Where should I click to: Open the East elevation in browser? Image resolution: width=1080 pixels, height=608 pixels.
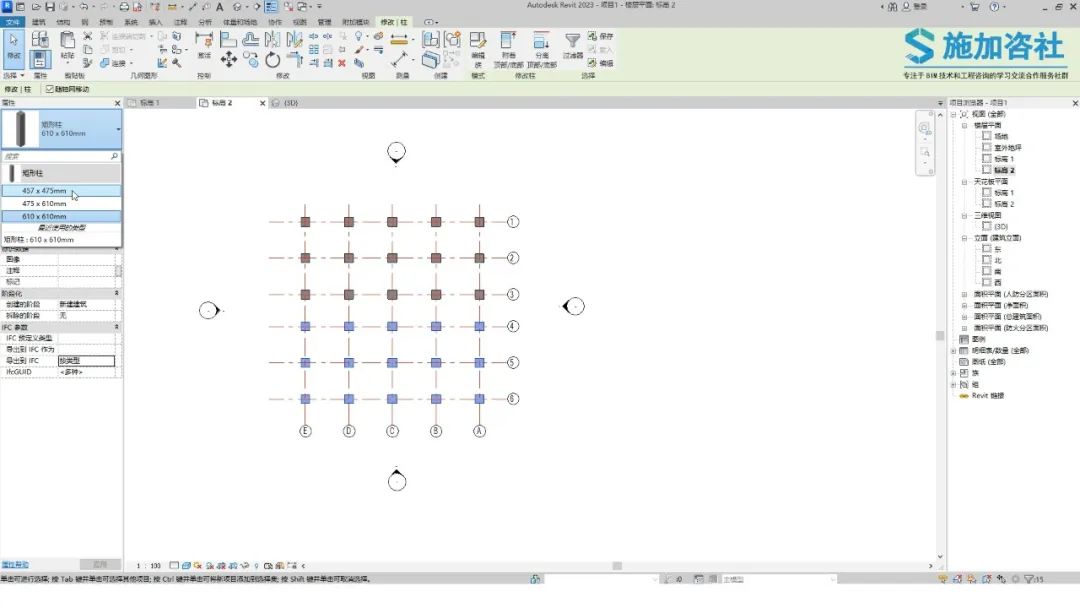click(997, 249)
